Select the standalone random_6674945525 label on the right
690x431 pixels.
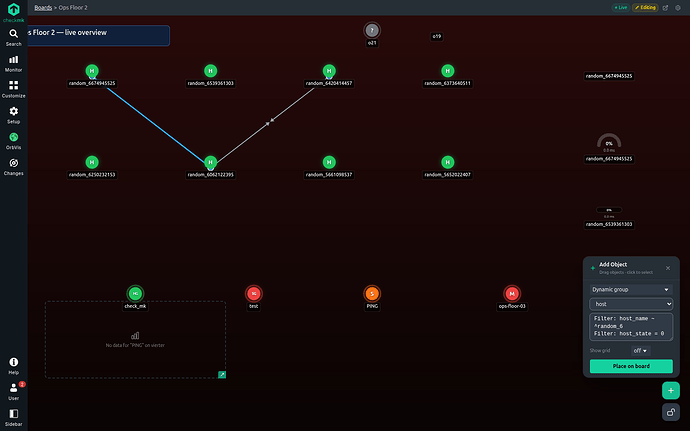[x=609, y=76]
